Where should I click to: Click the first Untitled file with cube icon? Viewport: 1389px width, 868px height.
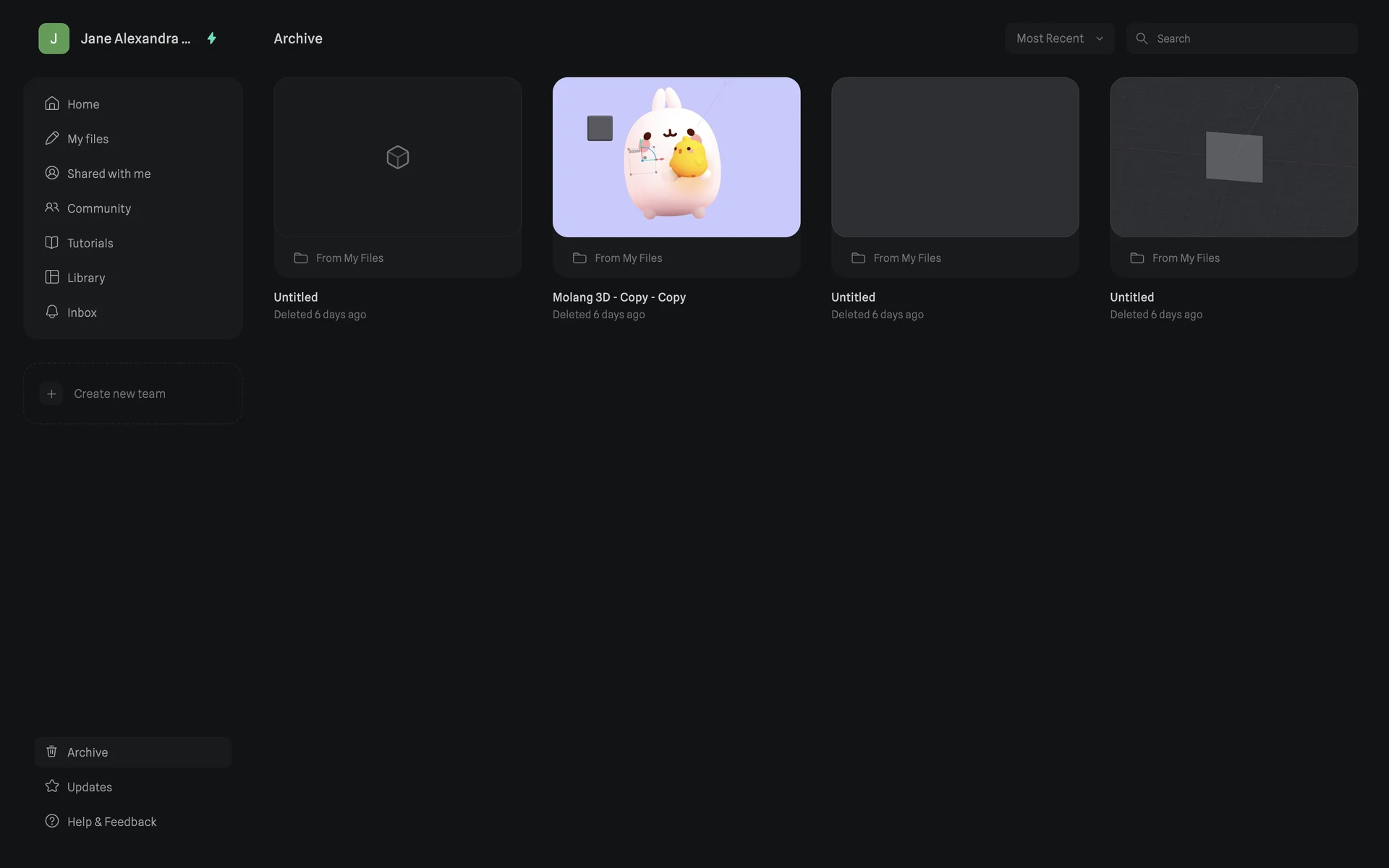click(x=397, y=157)
